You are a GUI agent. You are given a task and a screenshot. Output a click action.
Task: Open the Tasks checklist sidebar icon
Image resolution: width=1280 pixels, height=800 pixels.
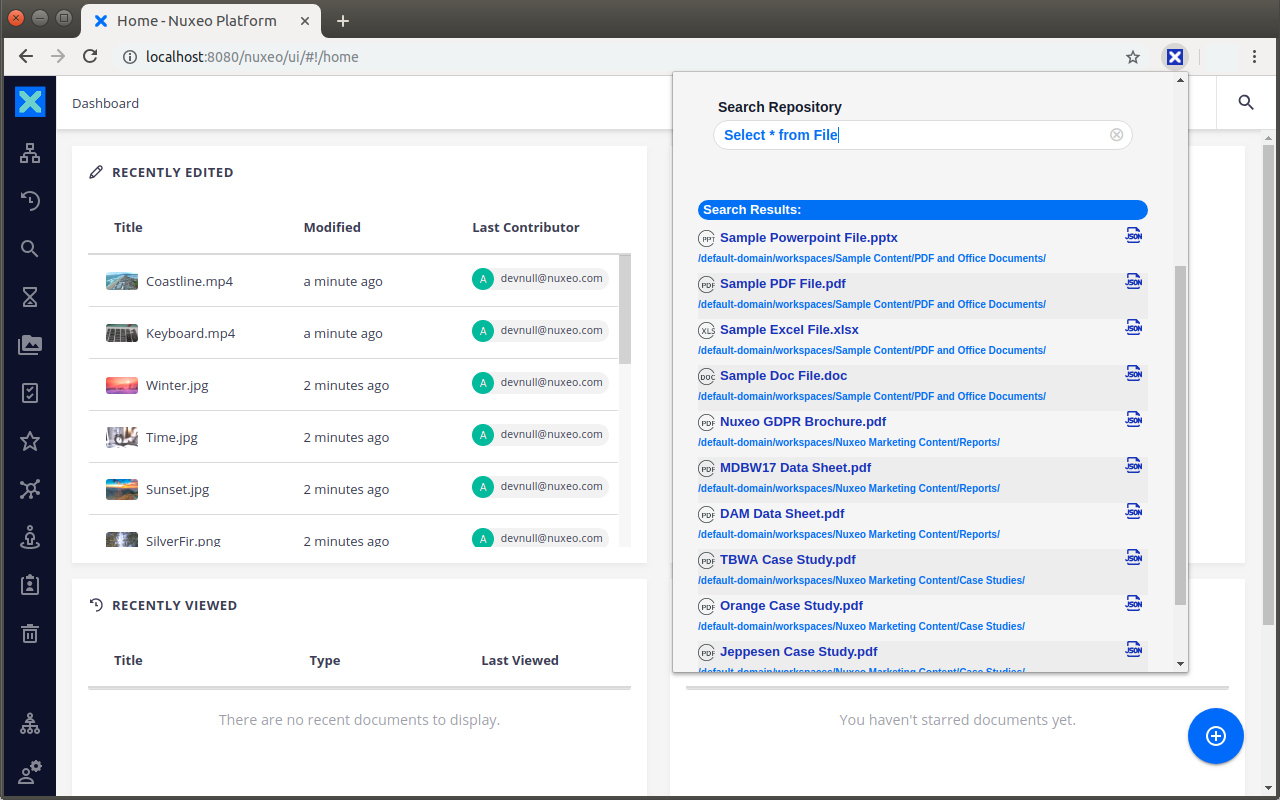coord(30,393)
